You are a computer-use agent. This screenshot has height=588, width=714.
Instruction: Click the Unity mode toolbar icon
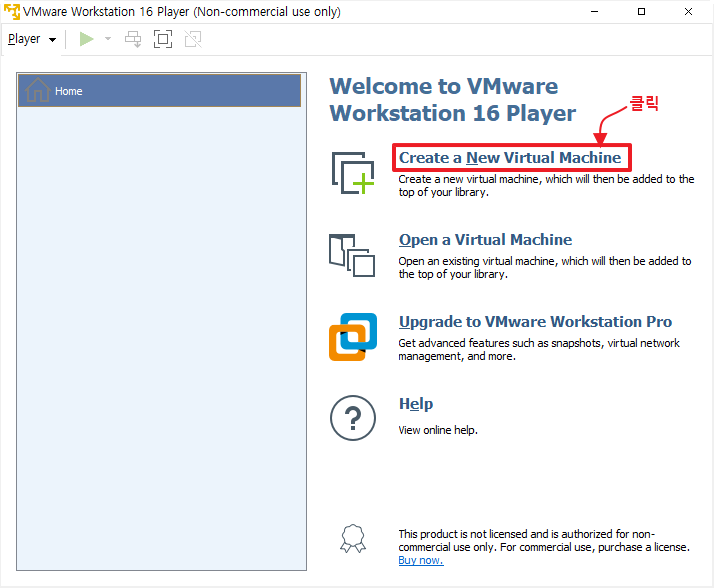[x=193, y=39]
